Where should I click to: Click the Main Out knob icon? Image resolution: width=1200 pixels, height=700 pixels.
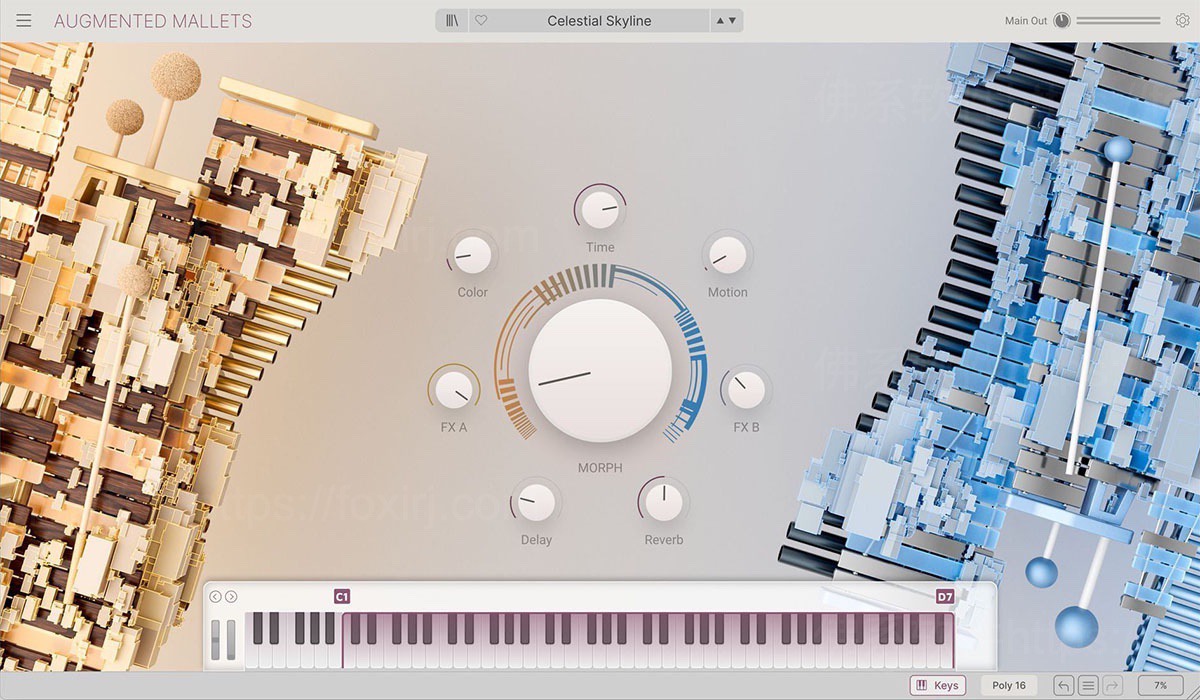click(1061, 19)
